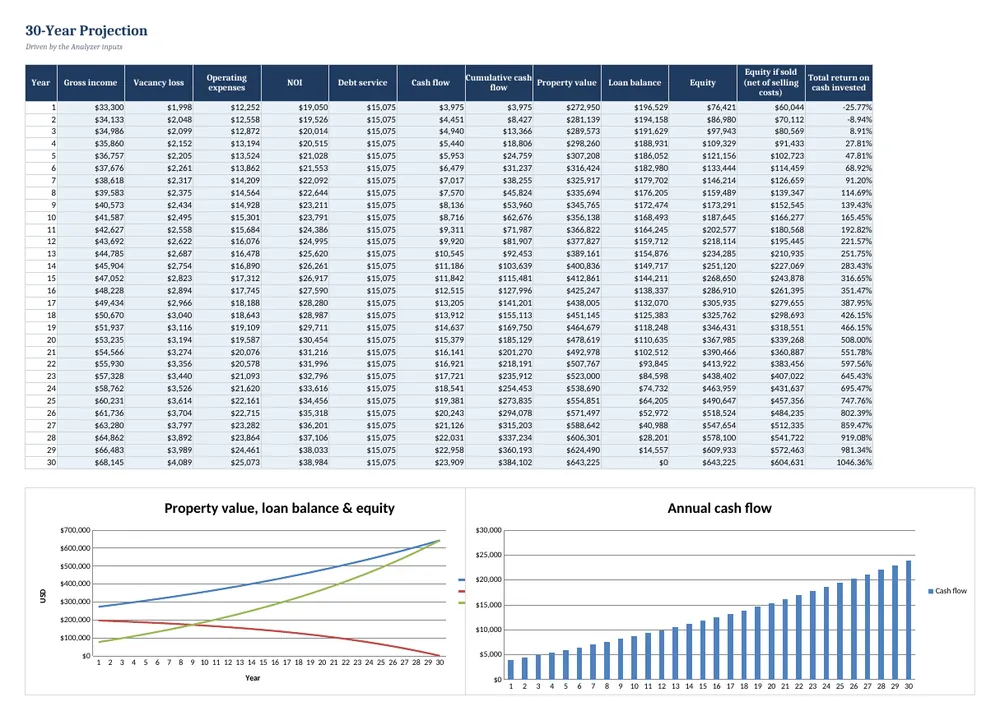Click the $41,587 gross income cell
Viewport: 1000px width, 720px height.
coord(91,217)
